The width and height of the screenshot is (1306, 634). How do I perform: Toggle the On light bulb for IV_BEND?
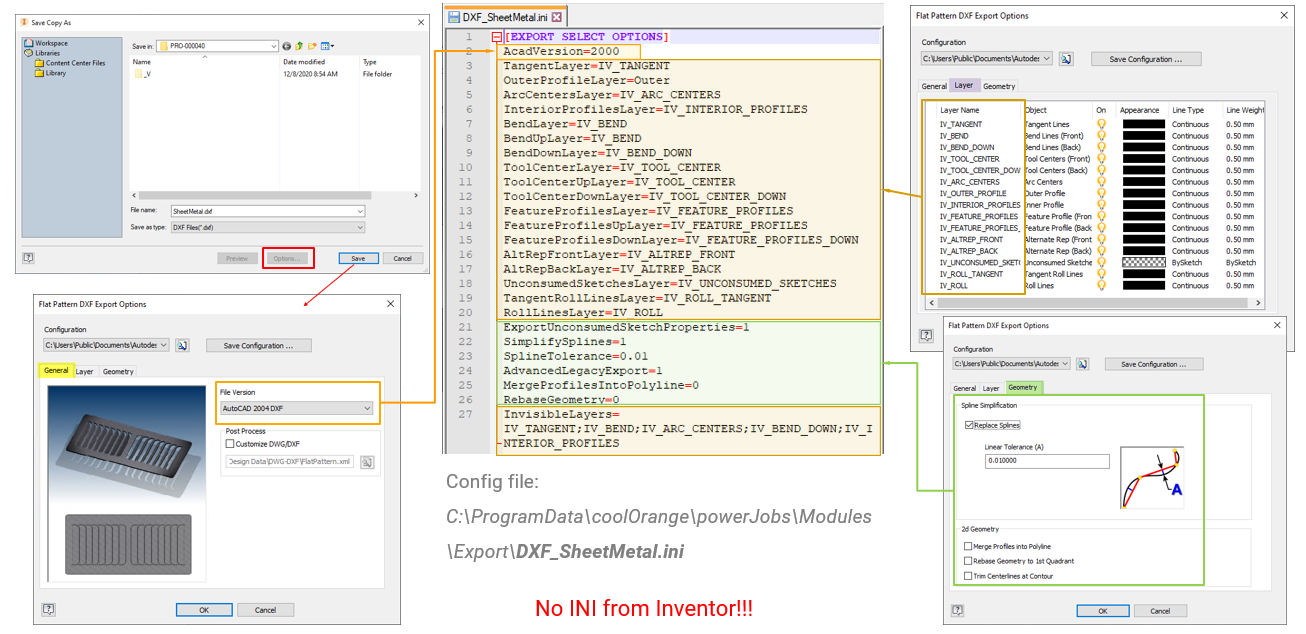click(x=1102, y=136)
